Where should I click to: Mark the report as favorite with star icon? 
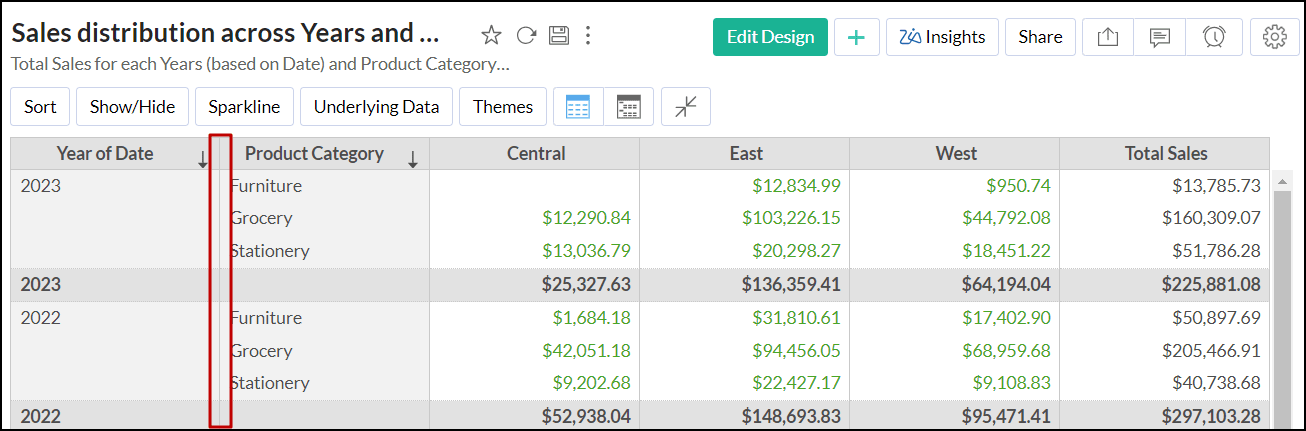[491, 36]
